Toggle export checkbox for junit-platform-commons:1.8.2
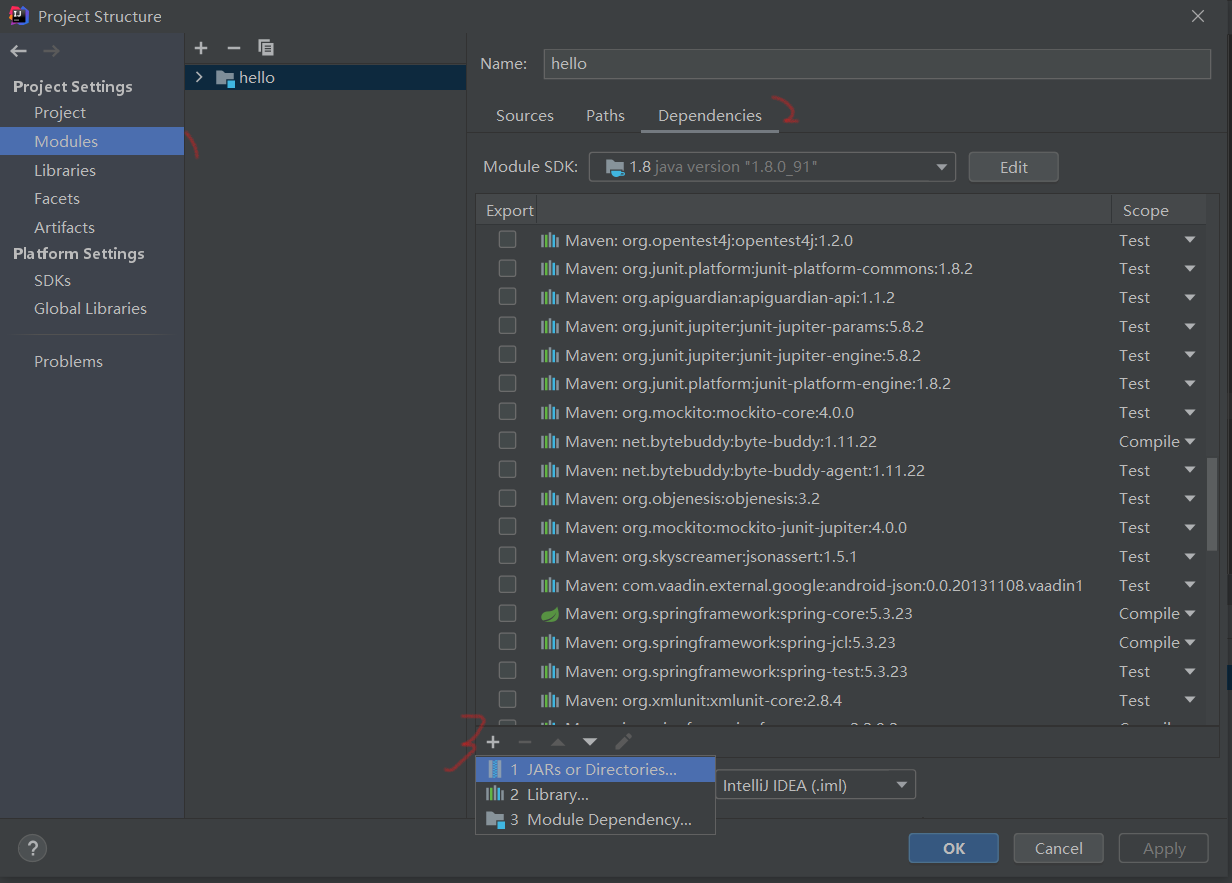1232x883 pixels. click(508, 269)
